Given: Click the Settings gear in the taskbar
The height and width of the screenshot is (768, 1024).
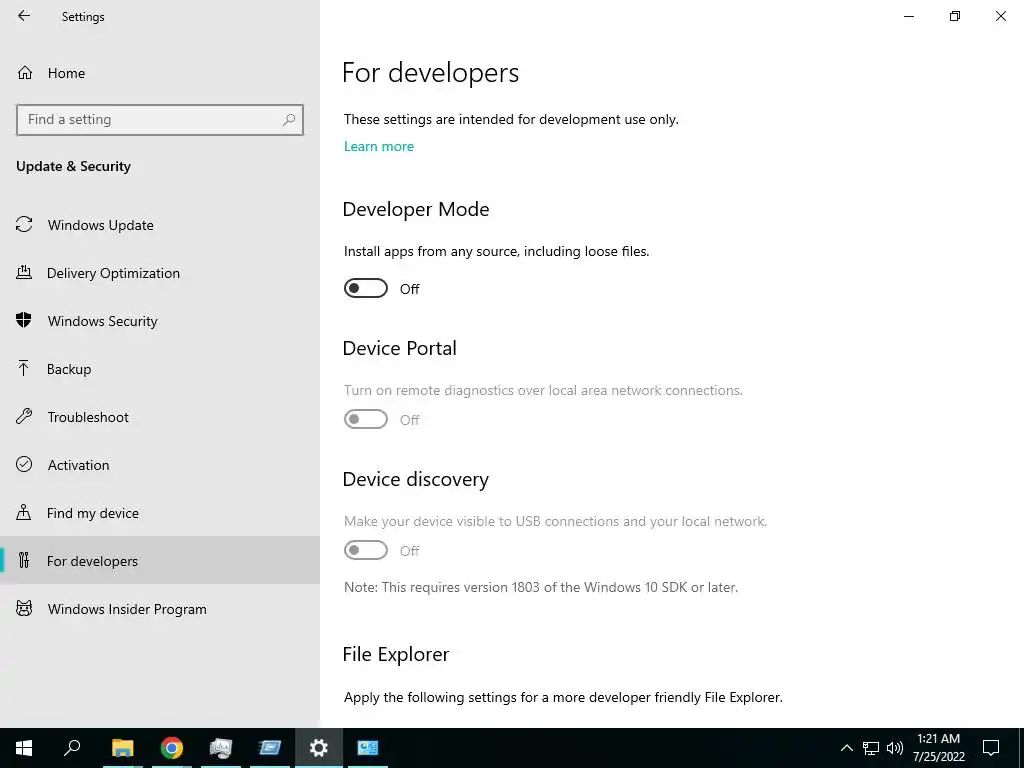Looking at the screenshot, I should pos(319,748).
